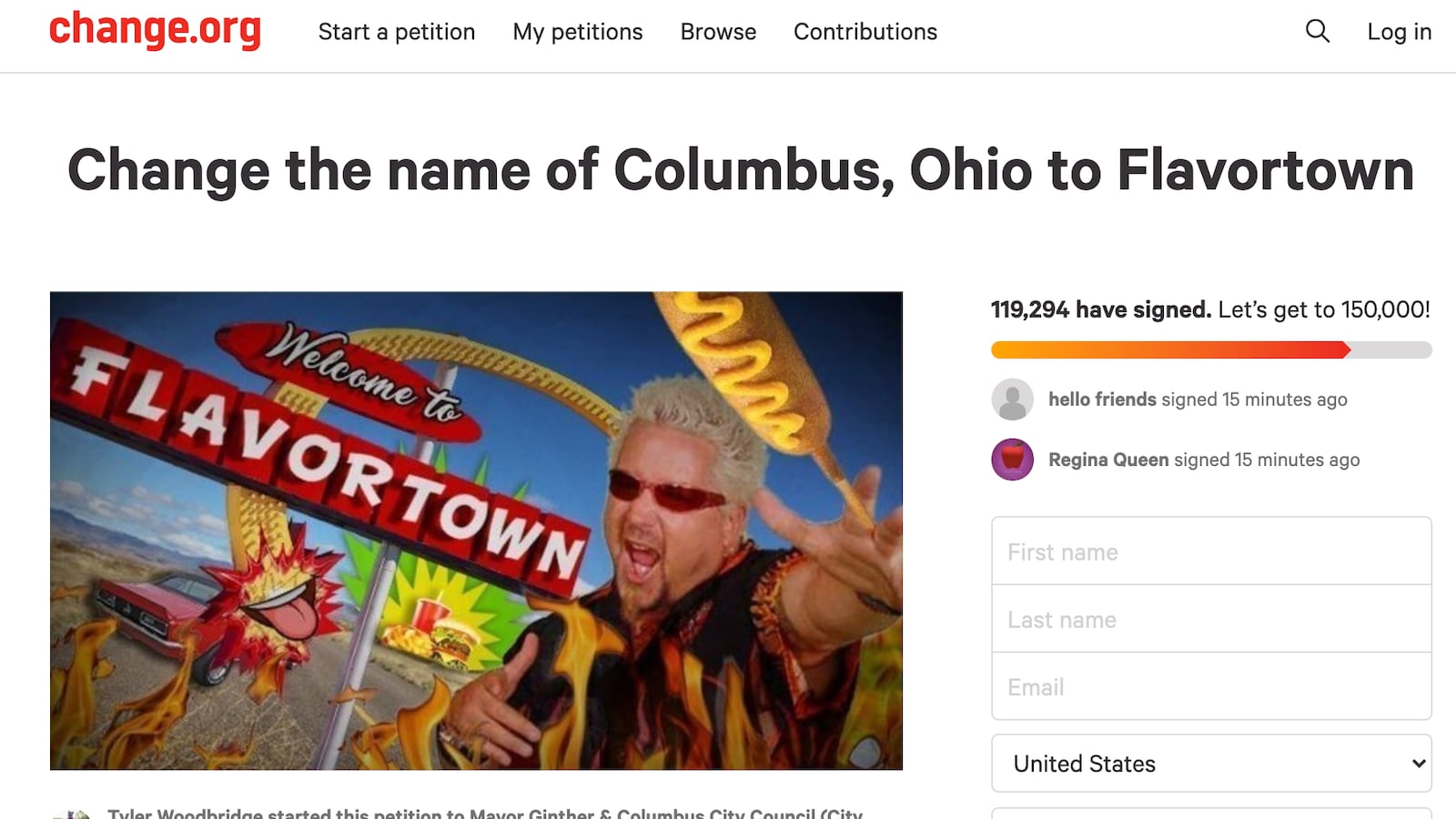Click the signature progress bar
Screen dimensions: 1456x819
1210,350
